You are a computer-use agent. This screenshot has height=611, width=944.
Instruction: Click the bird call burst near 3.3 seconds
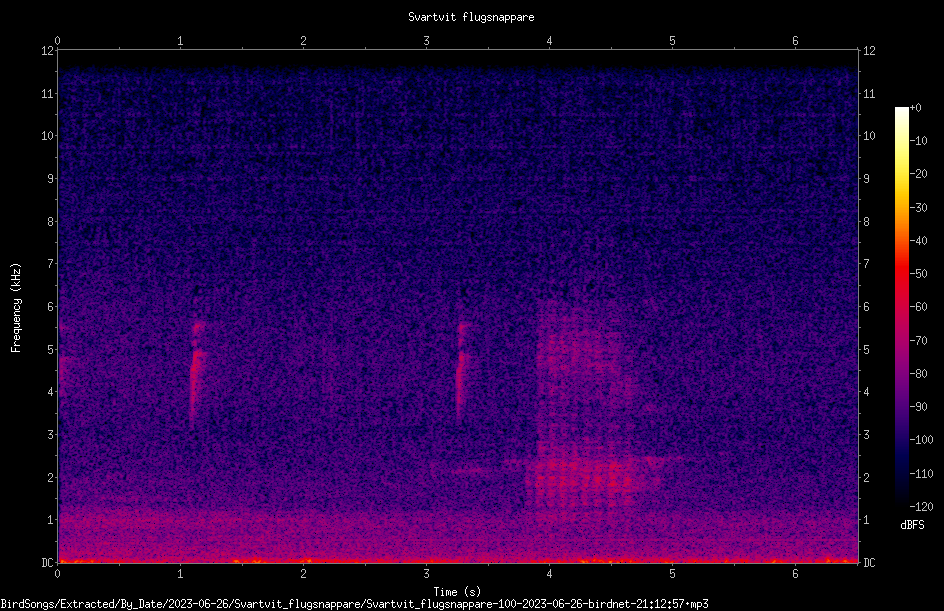pos(462,373)
